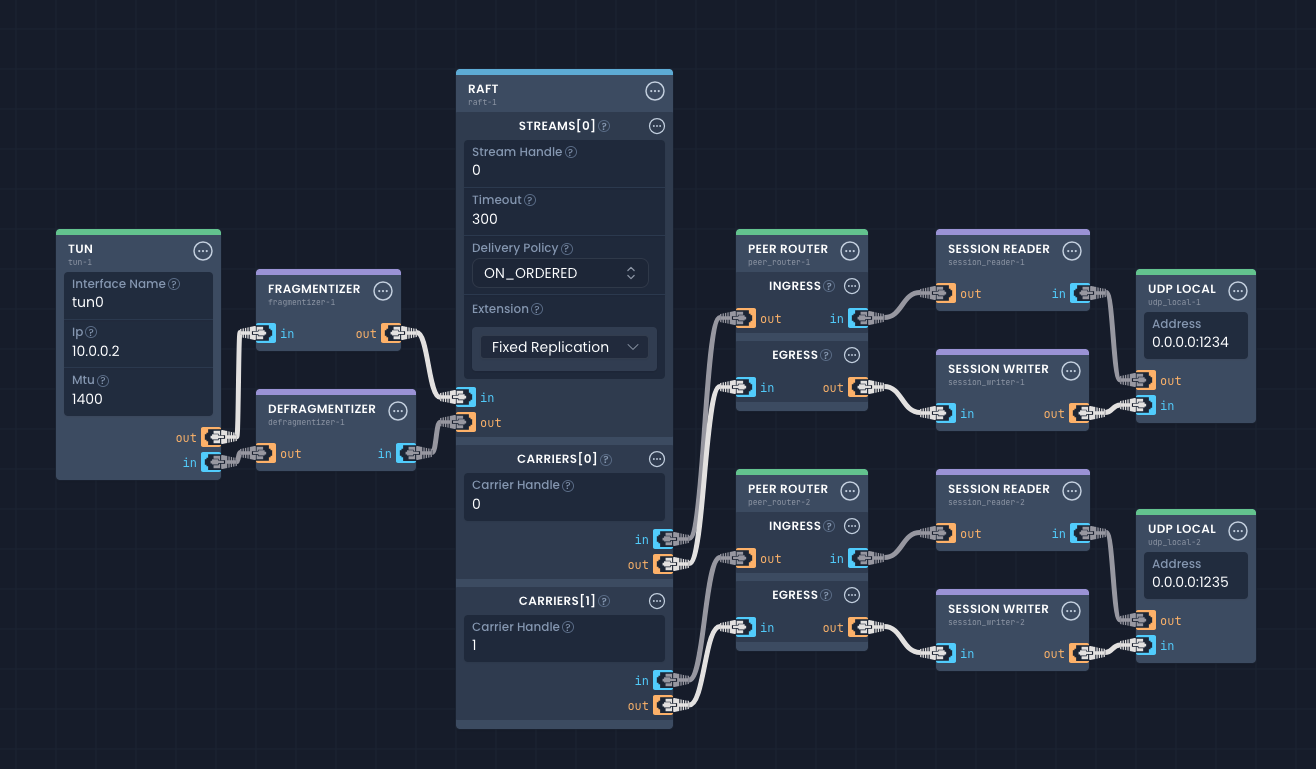Open the Delivery Policy dropdown showing ON_ORDERED
Image resolution: width=1316 pixels, height=769 pixels.
tap(560, 272)
